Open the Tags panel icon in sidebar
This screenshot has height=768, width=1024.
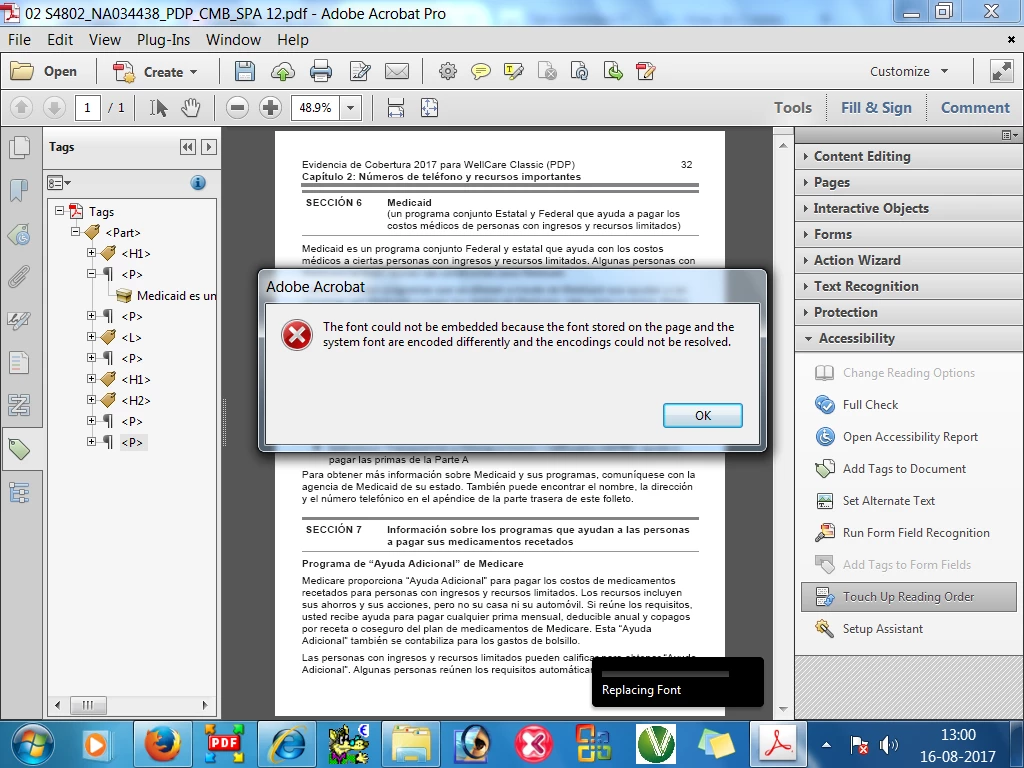[x=20, y=449]
